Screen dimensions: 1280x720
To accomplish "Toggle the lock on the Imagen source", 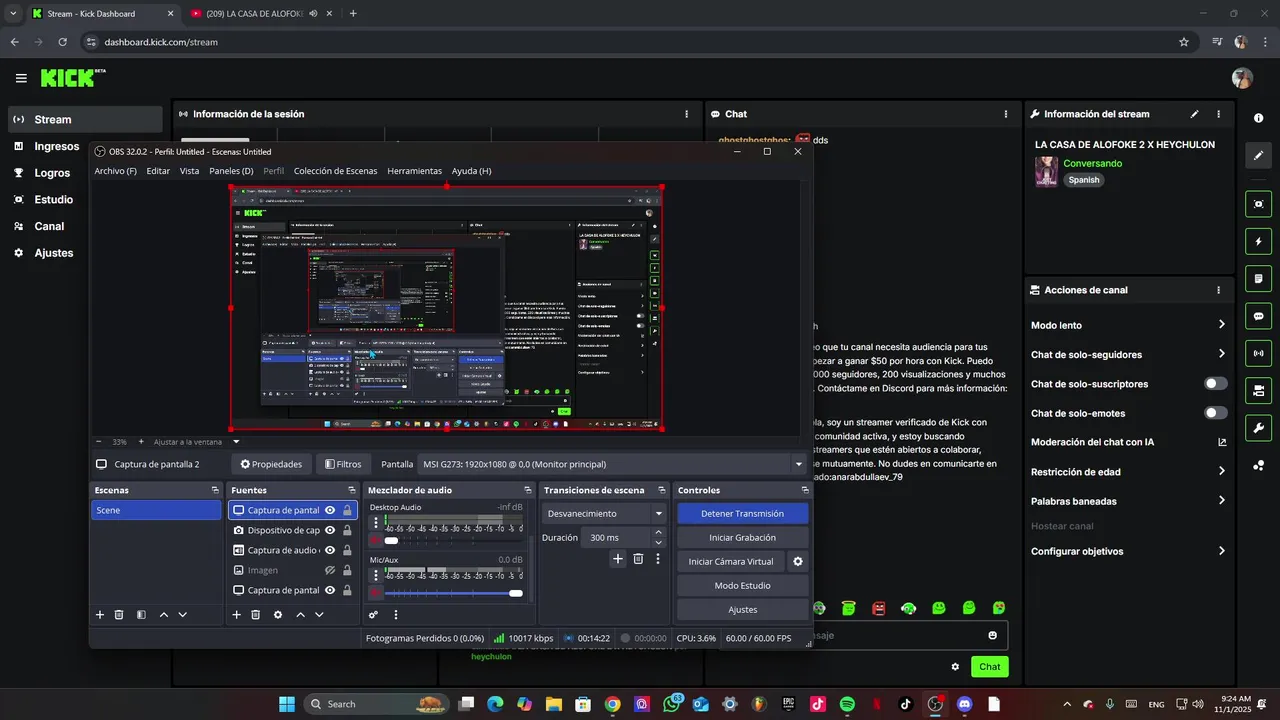I will point(347,570).
